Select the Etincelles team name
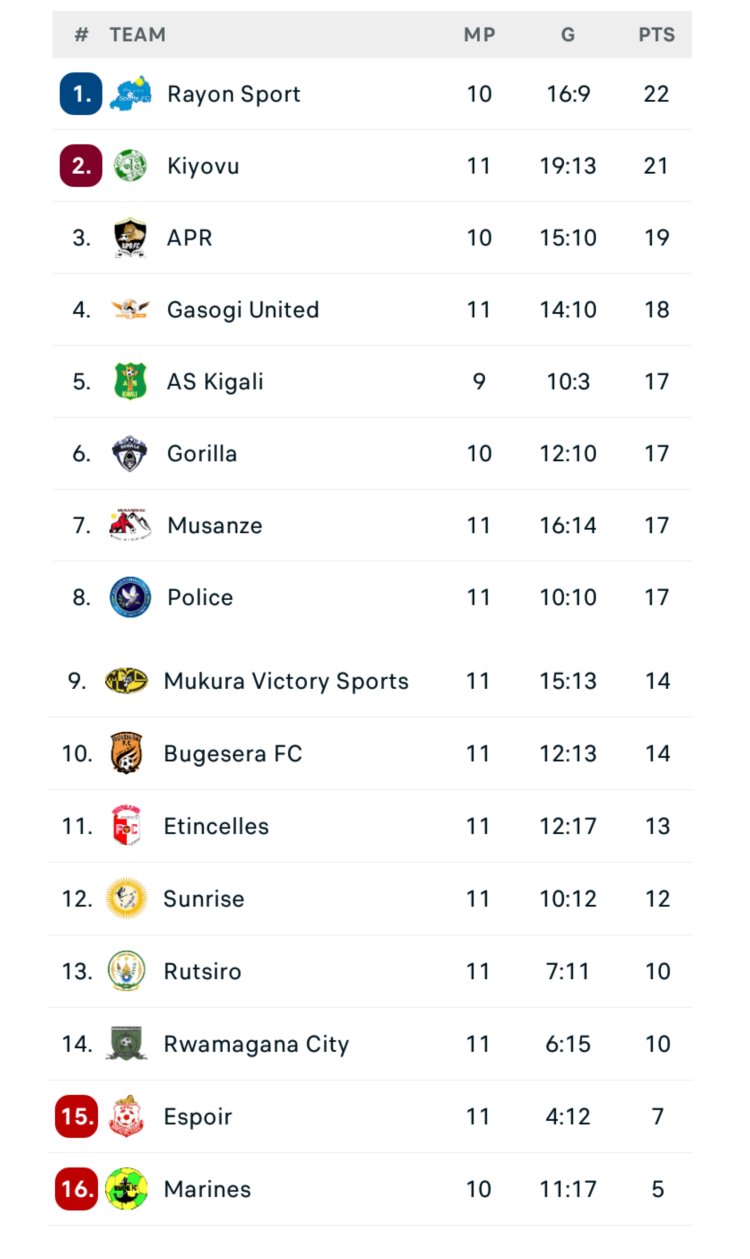750x1259 pixels. 216,827
